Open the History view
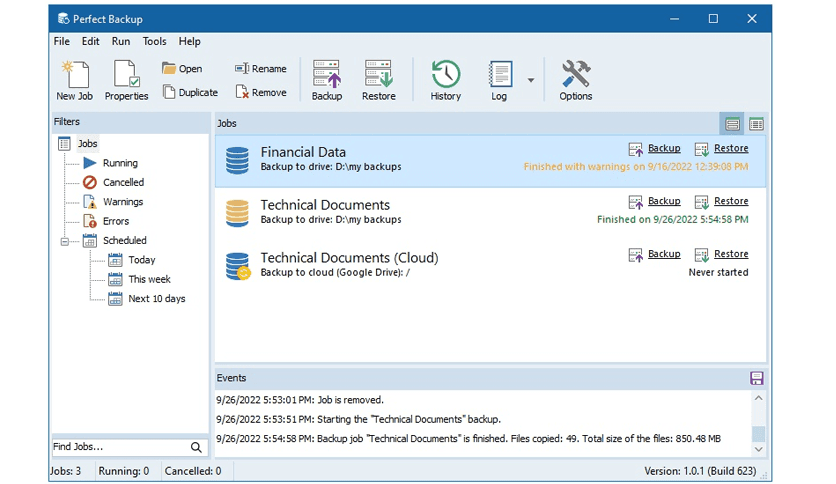The width and height of the screenshot is (836, 484). point(446,80)
